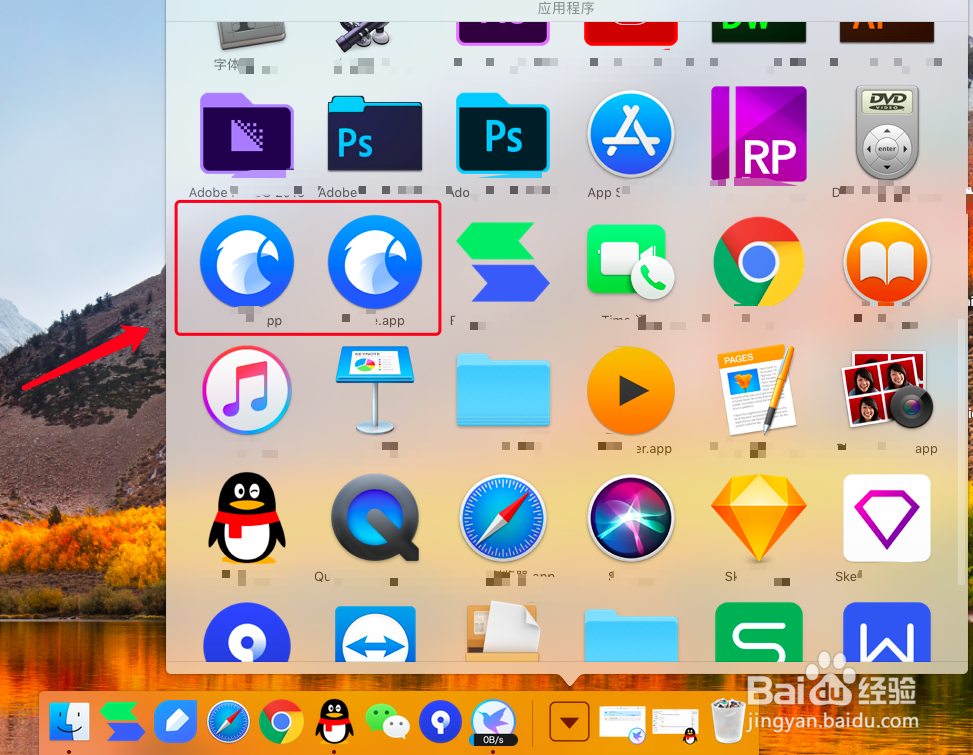973x755 pixels.
Task: Launch Axure RP from the applications grid
Action: pyautogui.click(x=759, y=135)
